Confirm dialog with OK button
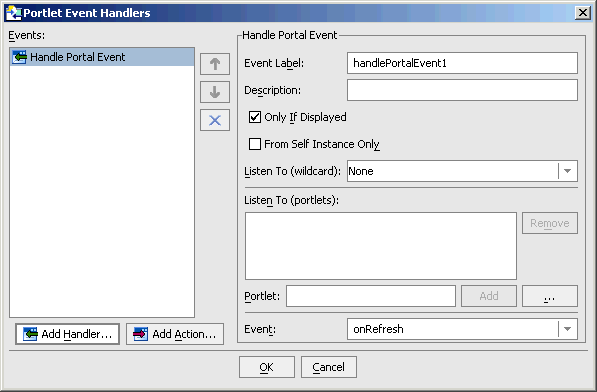This screenshot has height=392, width=597. (267, 367)
